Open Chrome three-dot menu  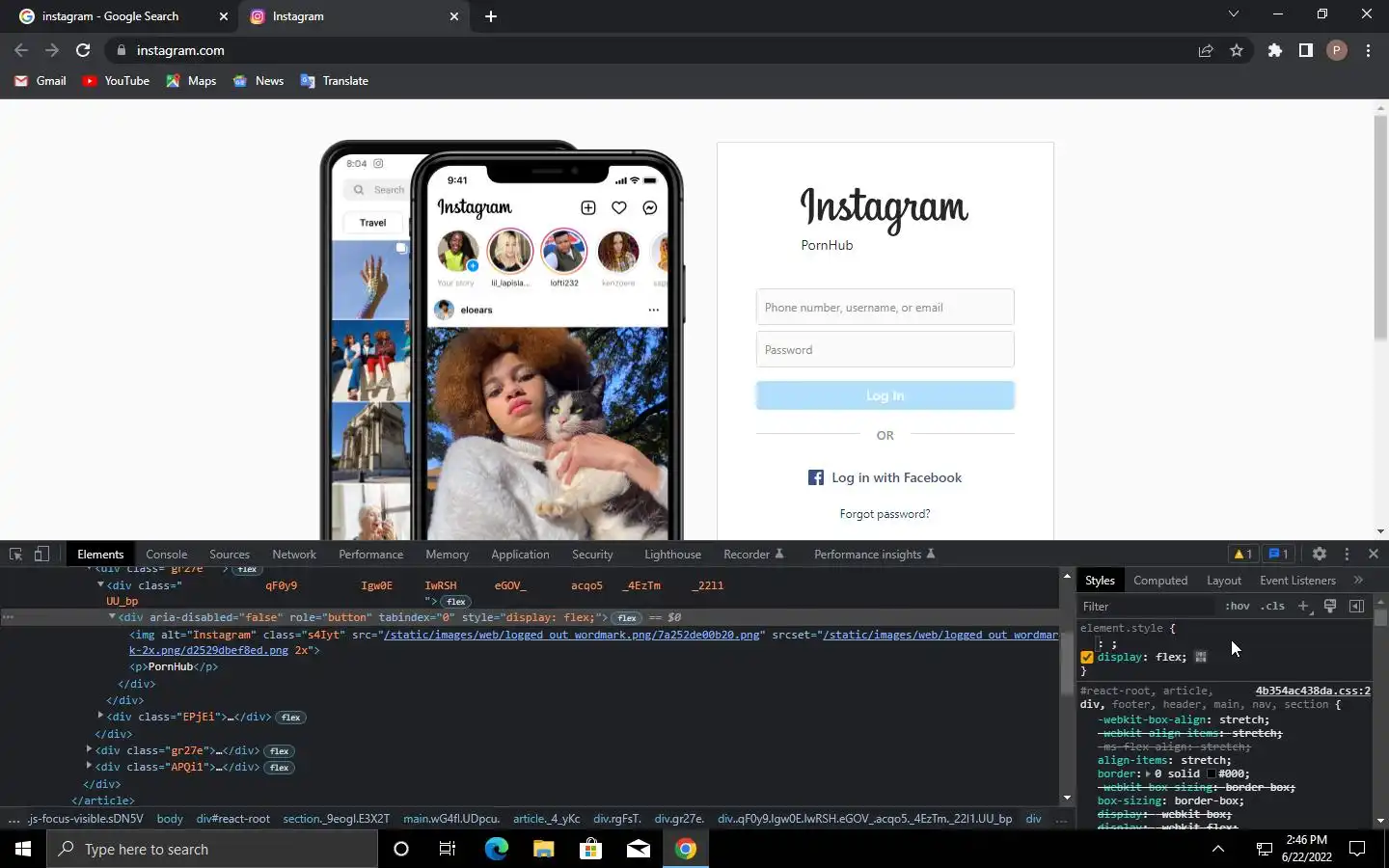(1368, 50)
